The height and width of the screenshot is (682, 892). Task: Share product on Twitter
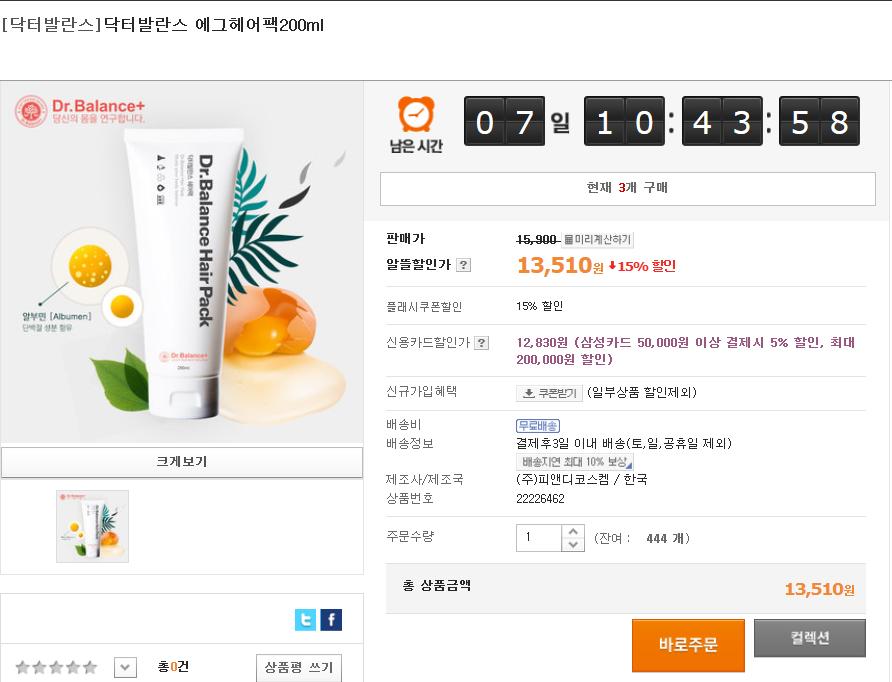(x=306, y=620)
